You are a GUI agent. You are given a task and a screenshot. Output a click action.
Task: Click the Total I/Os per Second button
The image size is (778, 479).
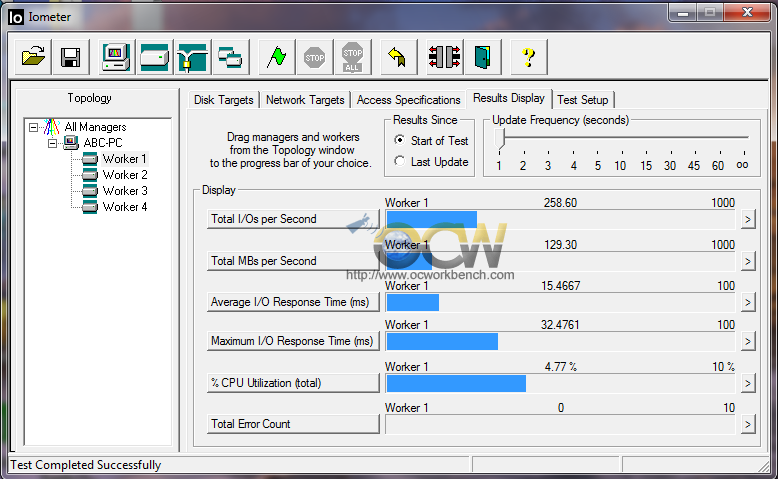pyautogui.click(x=293, y=219)
